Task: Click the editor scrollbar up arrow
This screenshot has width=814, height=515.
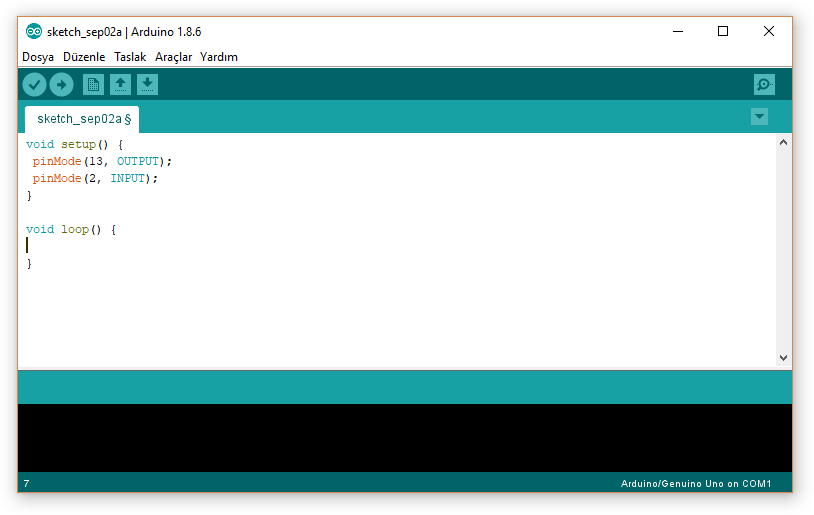Action: pyautogui.click(x=783, y=143)
